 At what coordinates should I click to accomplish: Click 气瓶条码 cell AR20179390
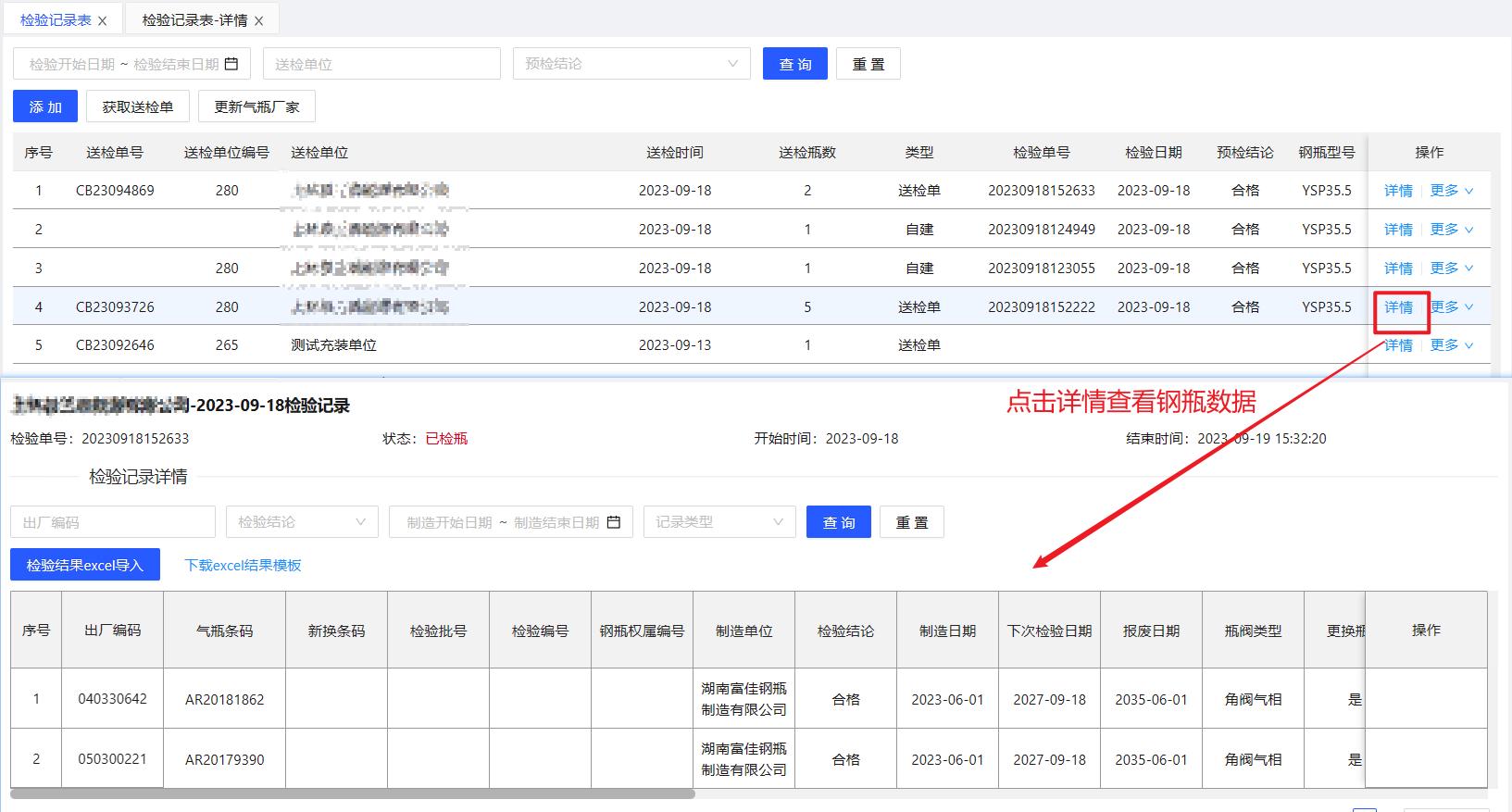(x=225, y=760)
